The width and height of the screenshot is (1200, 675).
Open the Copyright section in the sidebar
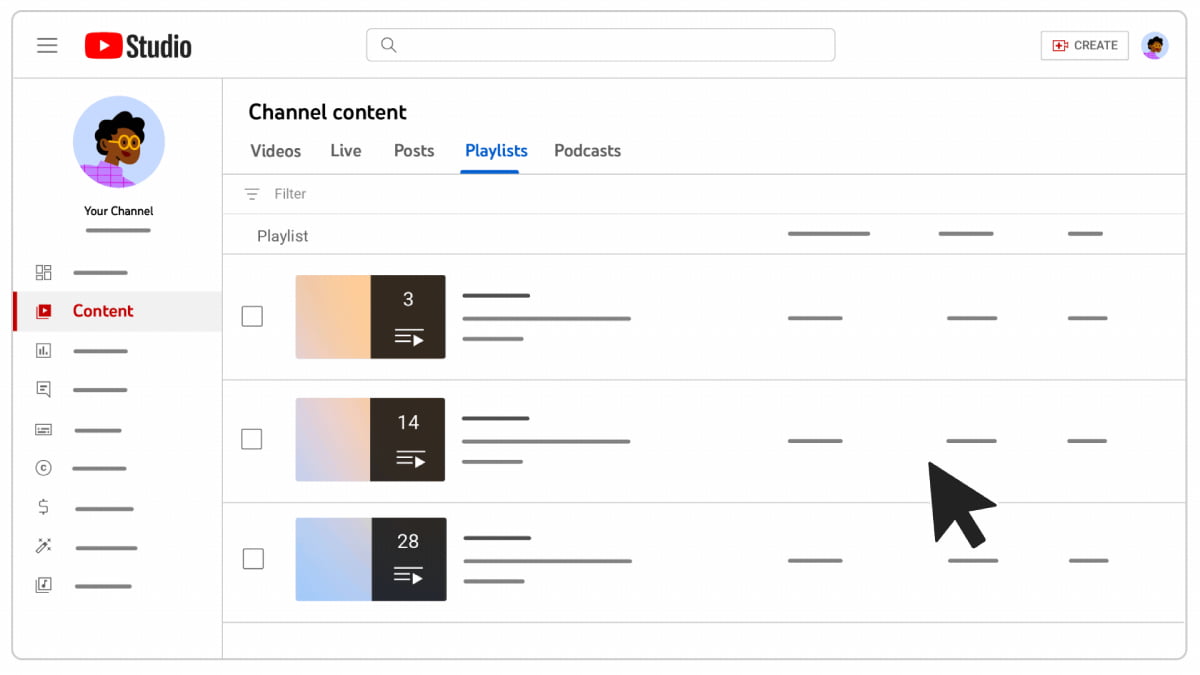click(43, 467)
